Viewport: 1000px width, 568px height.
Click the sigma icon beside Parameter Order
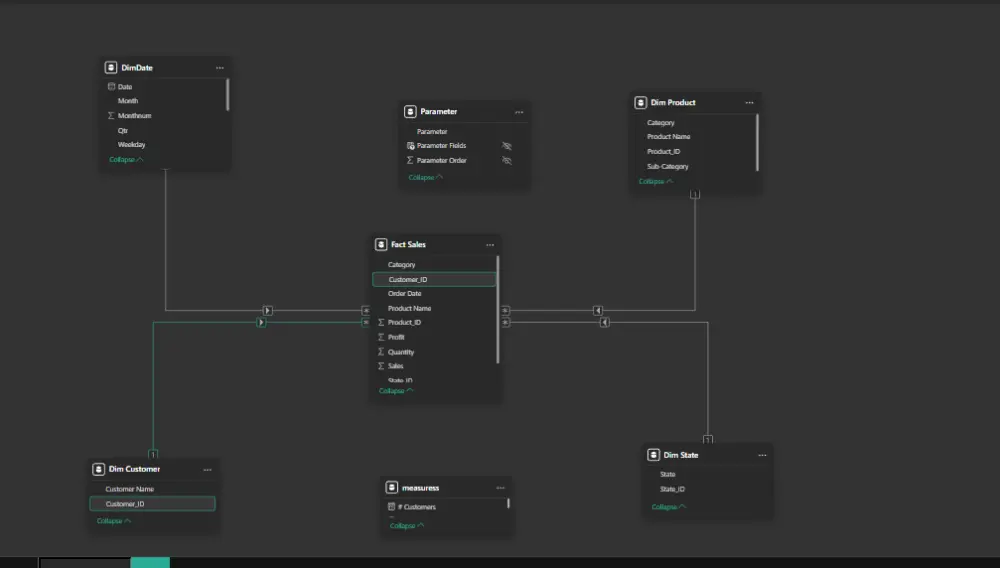coord(410,160)
